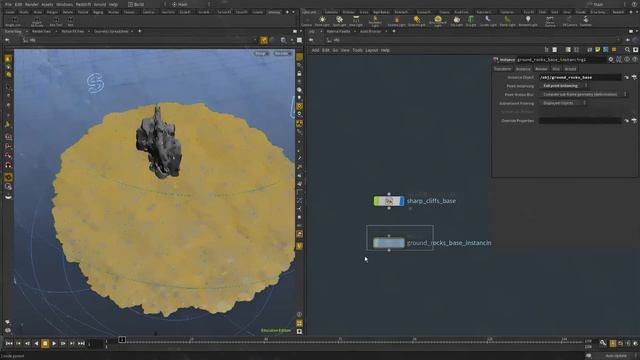Open the Render menu

32,4
